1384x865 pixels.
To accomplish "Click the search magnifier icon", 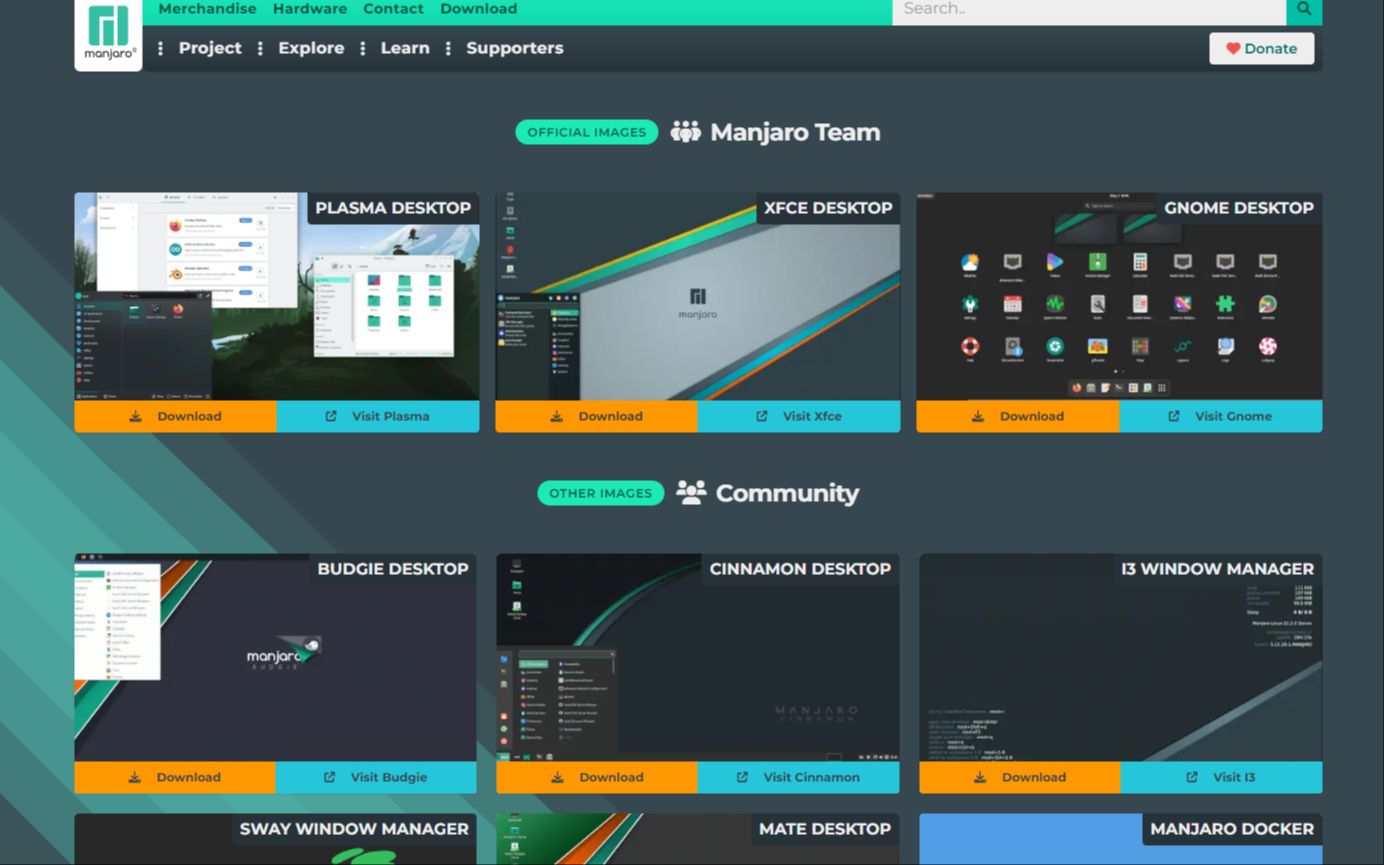I will tap(1304, 9).
